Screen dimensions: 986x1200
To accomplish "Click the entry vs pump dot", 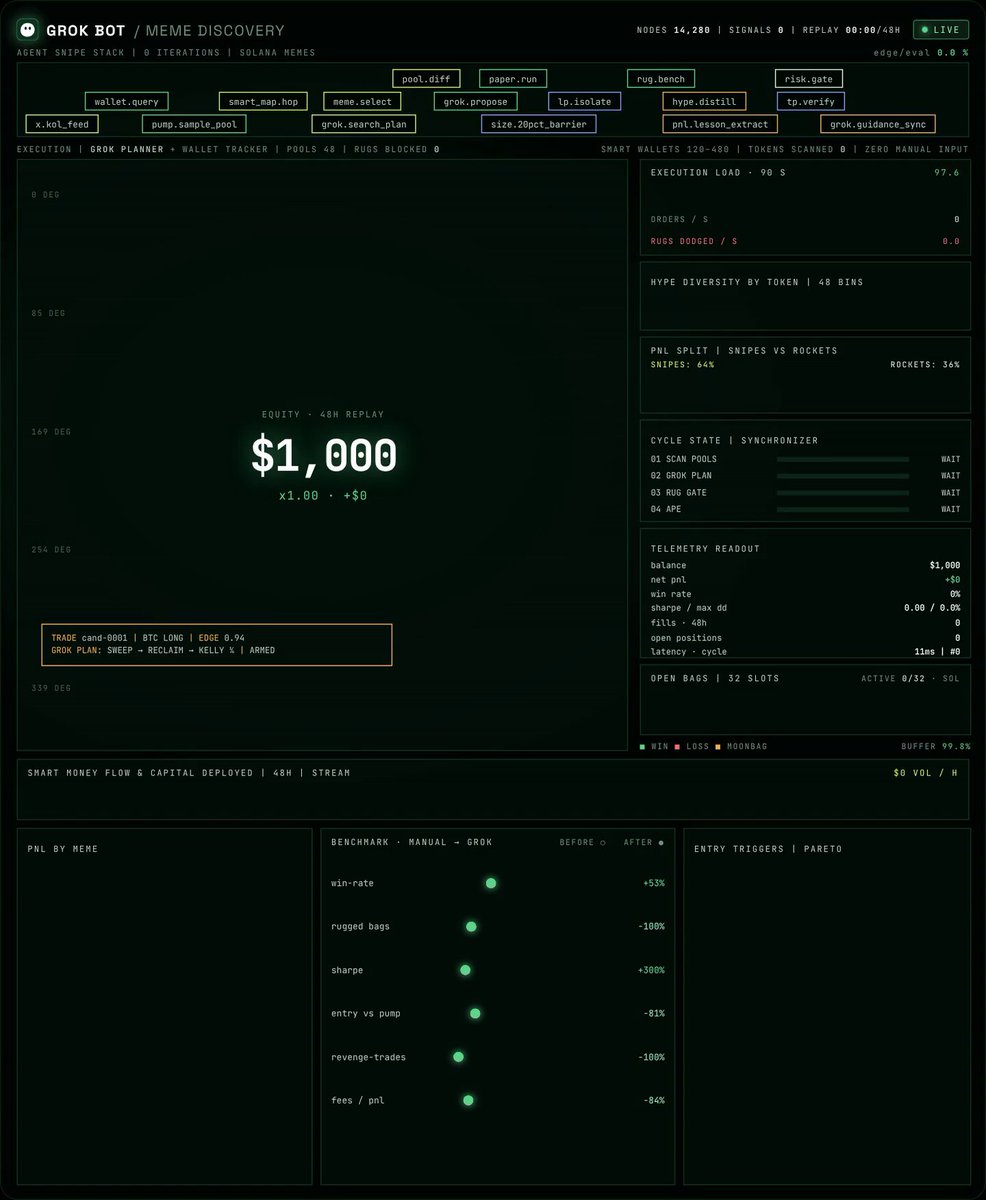I will point(475,1014).
